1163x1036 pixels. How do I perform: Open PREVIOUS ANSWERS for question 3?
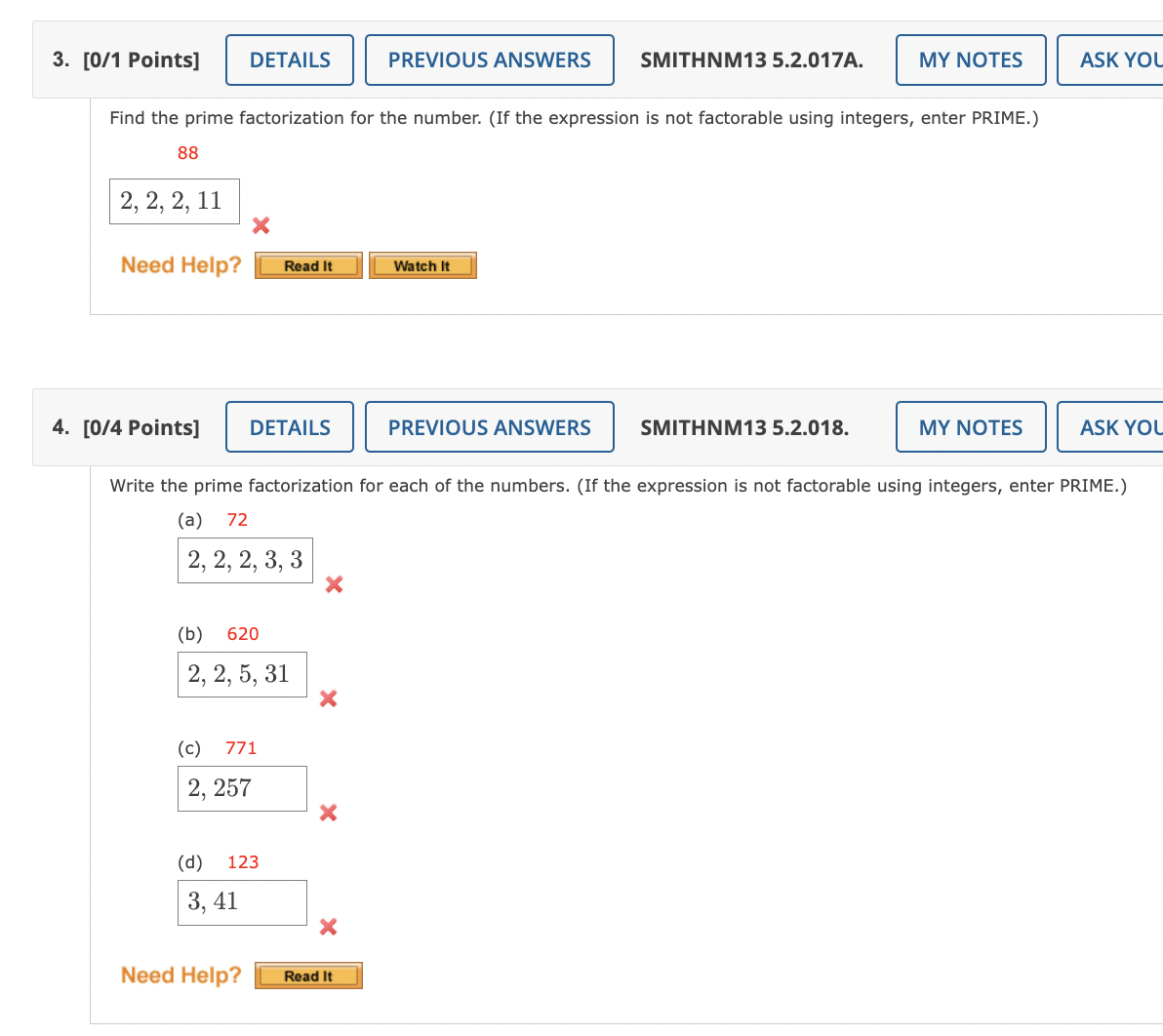(x=490, y=60)
